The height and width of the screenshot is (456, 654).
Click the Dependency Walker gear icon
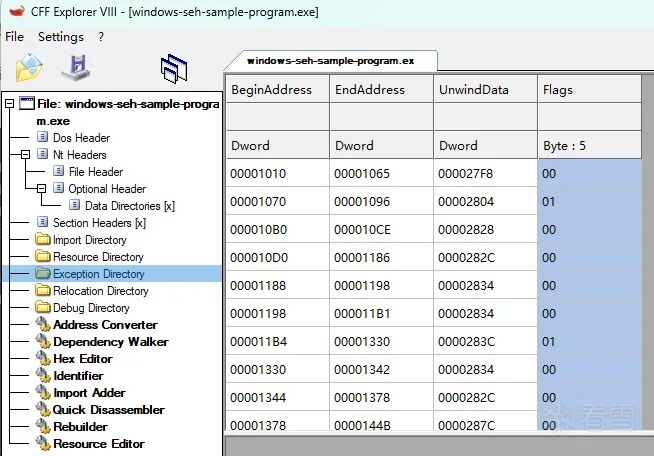pos(43,341)
